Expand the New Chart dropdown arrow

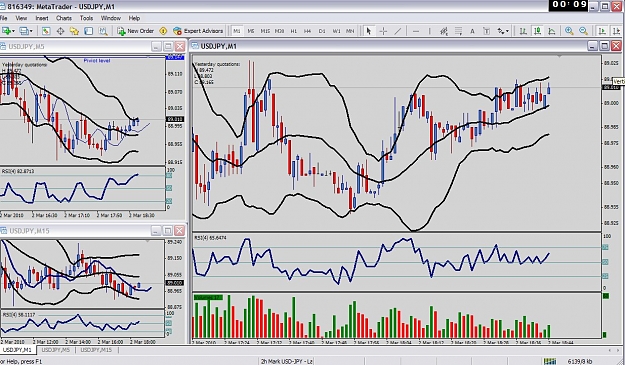[13, 31]
